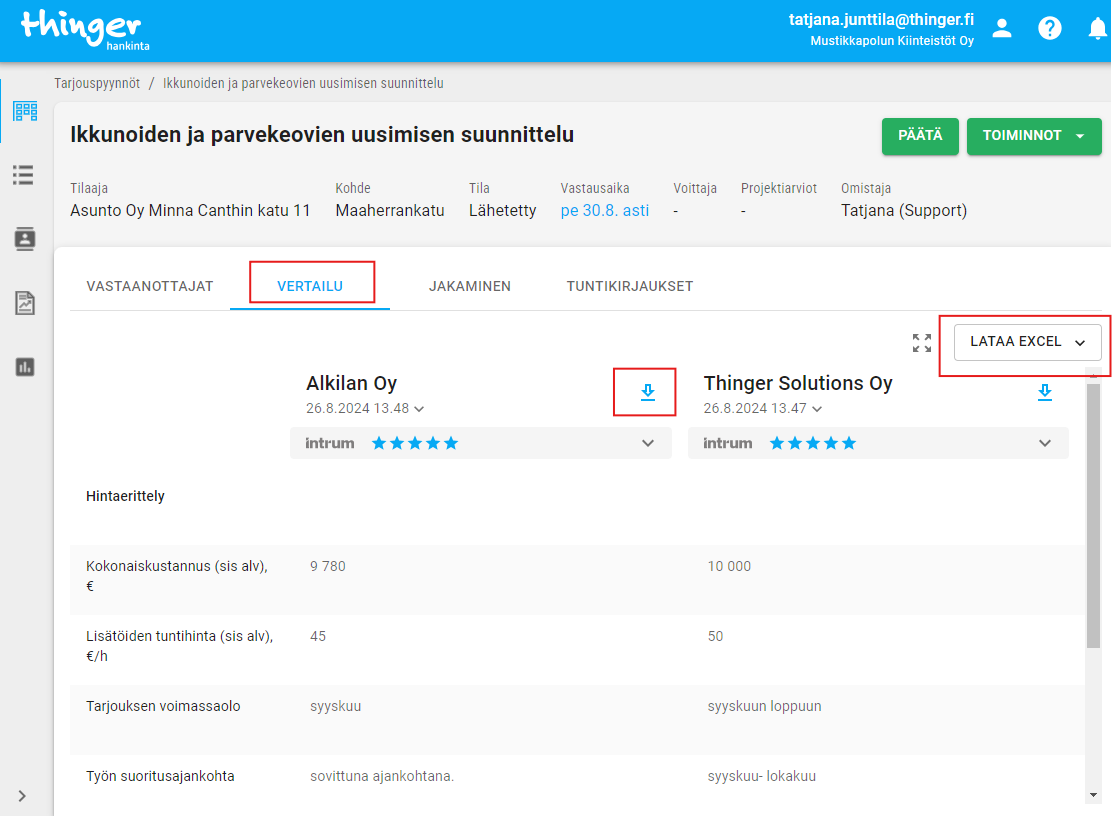Select Alkilan offer validity value syyskuu
This screenshot has height=816, width=1112.
pyautogui.click(x=335, y=707)
